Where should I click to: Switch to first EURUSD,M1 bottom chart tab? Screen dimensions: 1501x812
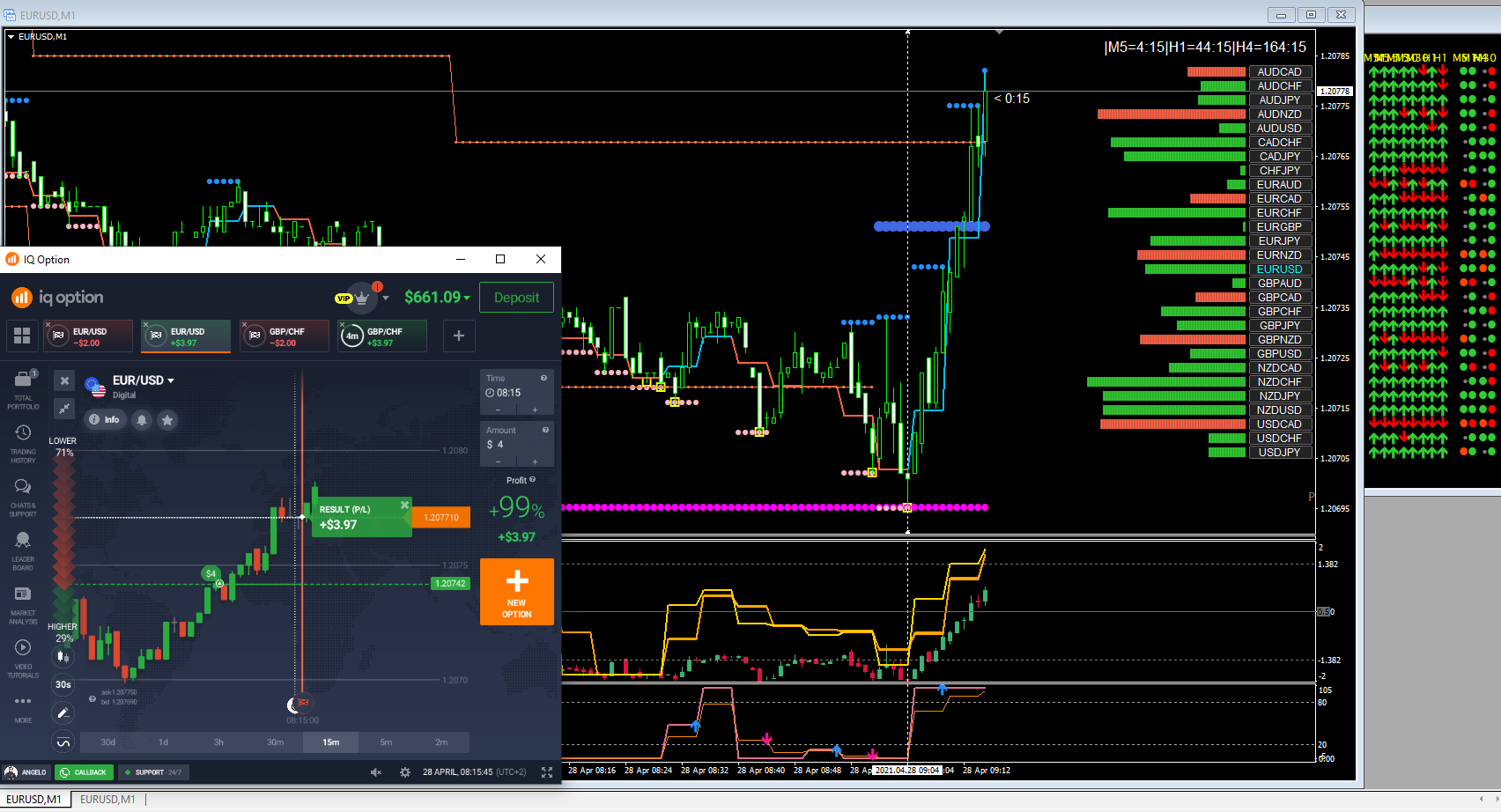point(35,800)
